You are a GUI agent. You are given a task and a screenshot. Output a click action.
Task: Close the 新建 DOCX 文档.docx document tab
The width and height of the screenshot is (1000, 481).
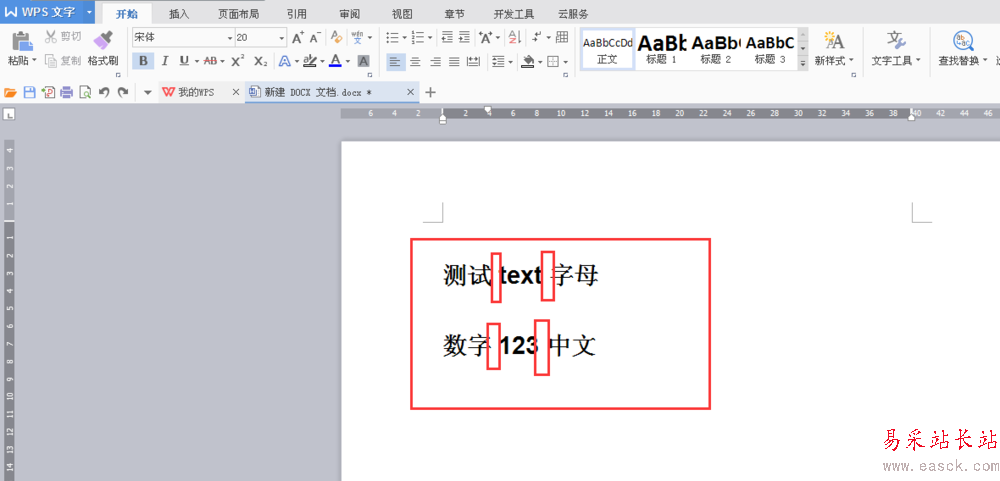pyautogui.click(x=411, y=92)
